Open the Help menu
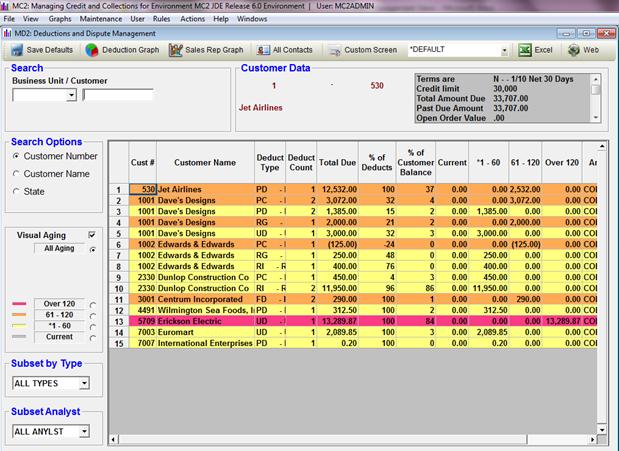The image size is (619, 451). coord(221,19)
